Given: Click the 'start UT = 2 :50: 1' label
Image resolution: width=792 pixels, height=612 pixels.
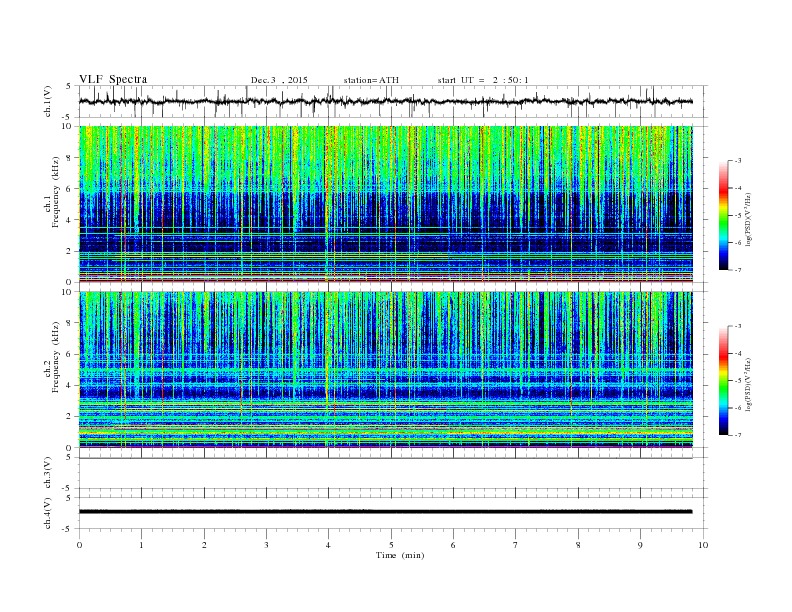Looking at the screenshot, I should tap(483, 80).
